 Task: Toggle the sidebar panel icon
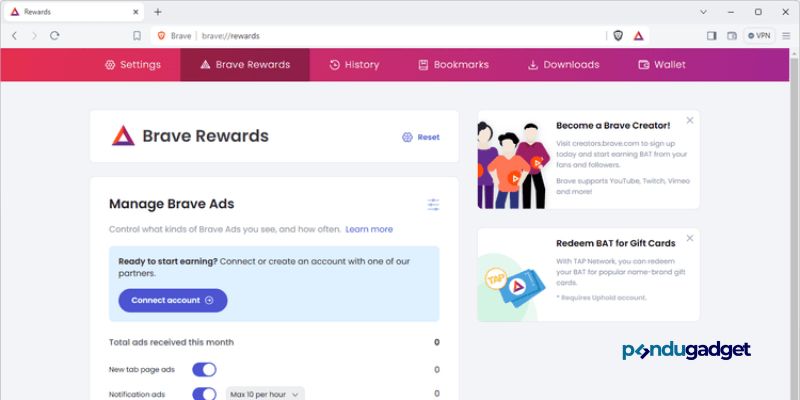pyautogui.click(x=711, y=36)
